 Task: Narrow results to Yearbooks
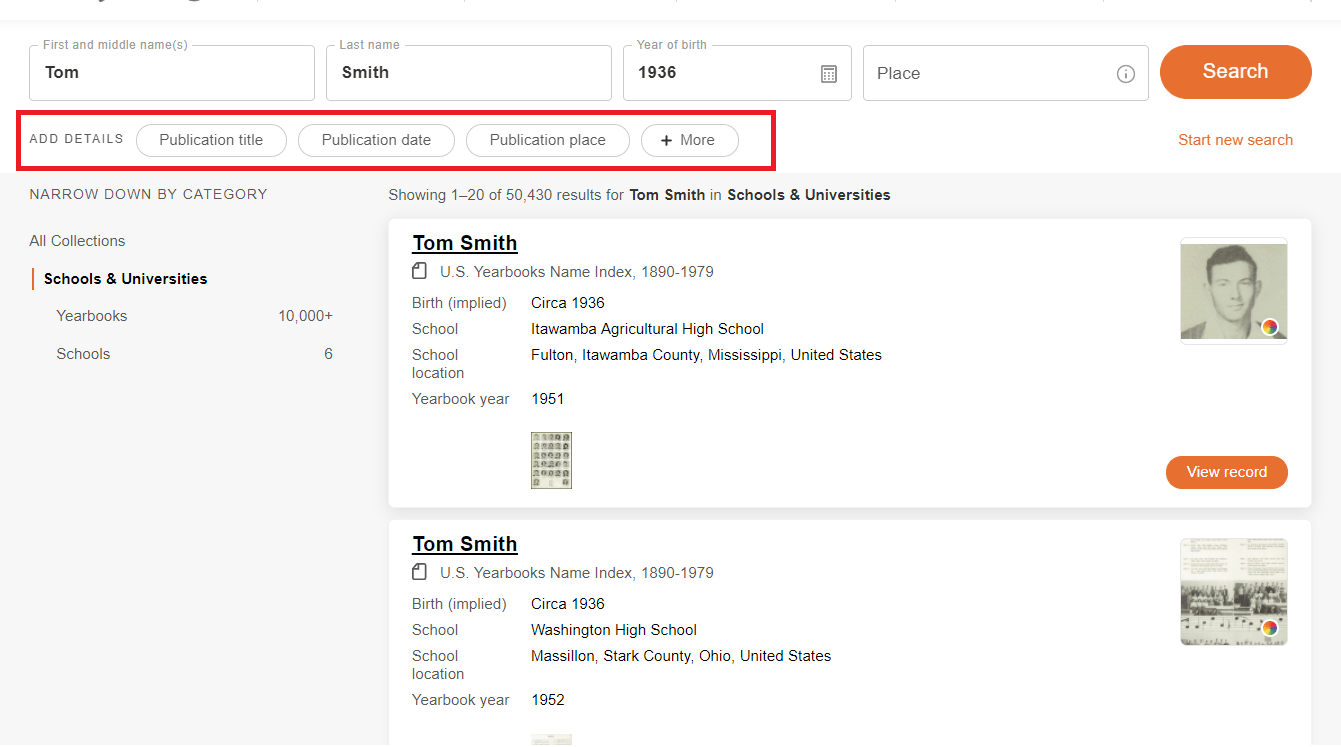[x=92, y=316]
